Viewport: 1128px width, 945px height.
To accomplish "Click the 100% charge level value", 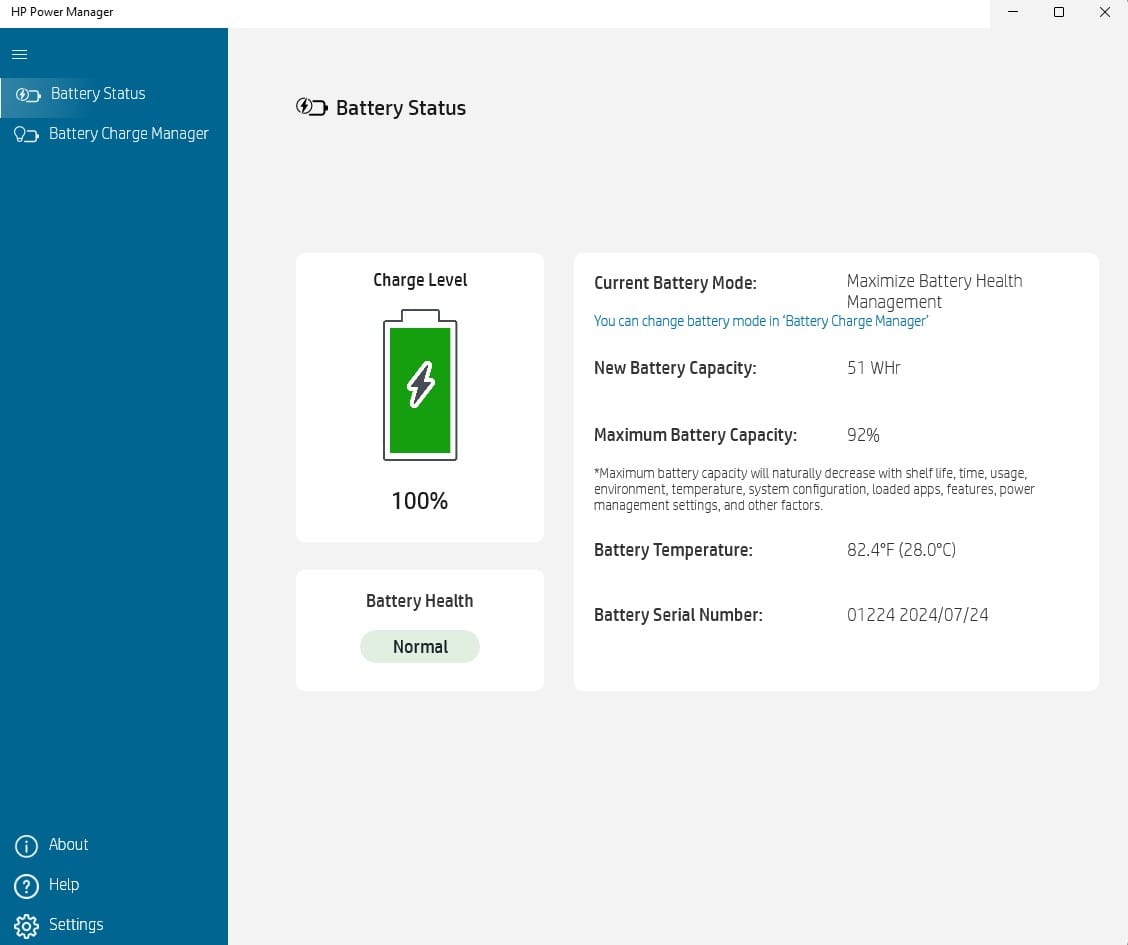I will [420, 501].
